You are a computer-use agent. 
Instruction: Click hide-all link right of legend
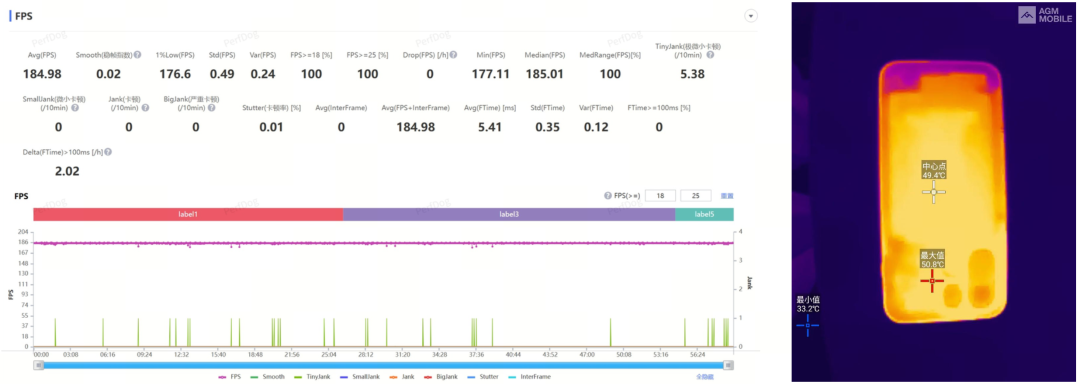pyautogui.click(x=704, y=376)
